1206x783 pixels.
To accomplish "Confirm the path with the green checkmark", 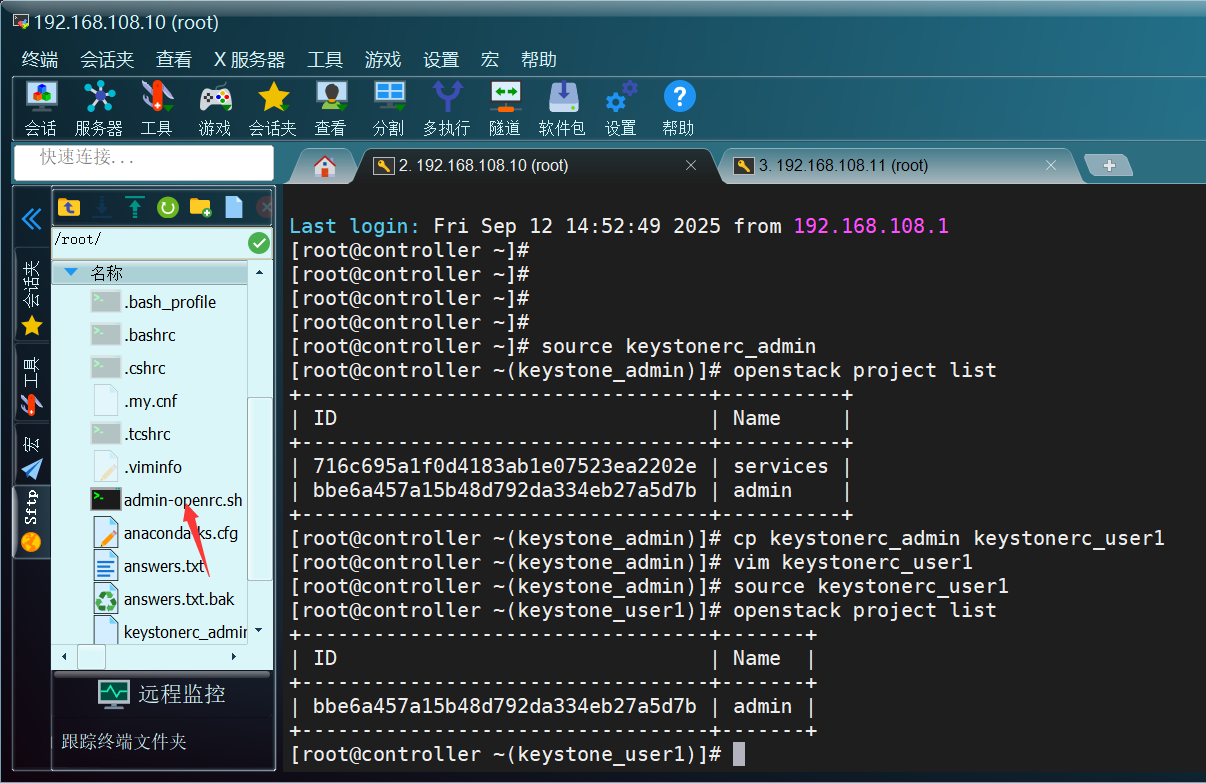I will tap(259, 242).
